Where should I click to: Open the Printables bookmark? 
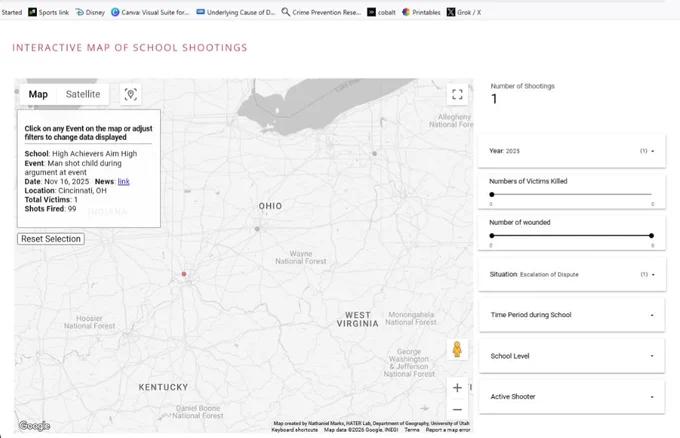421,12
